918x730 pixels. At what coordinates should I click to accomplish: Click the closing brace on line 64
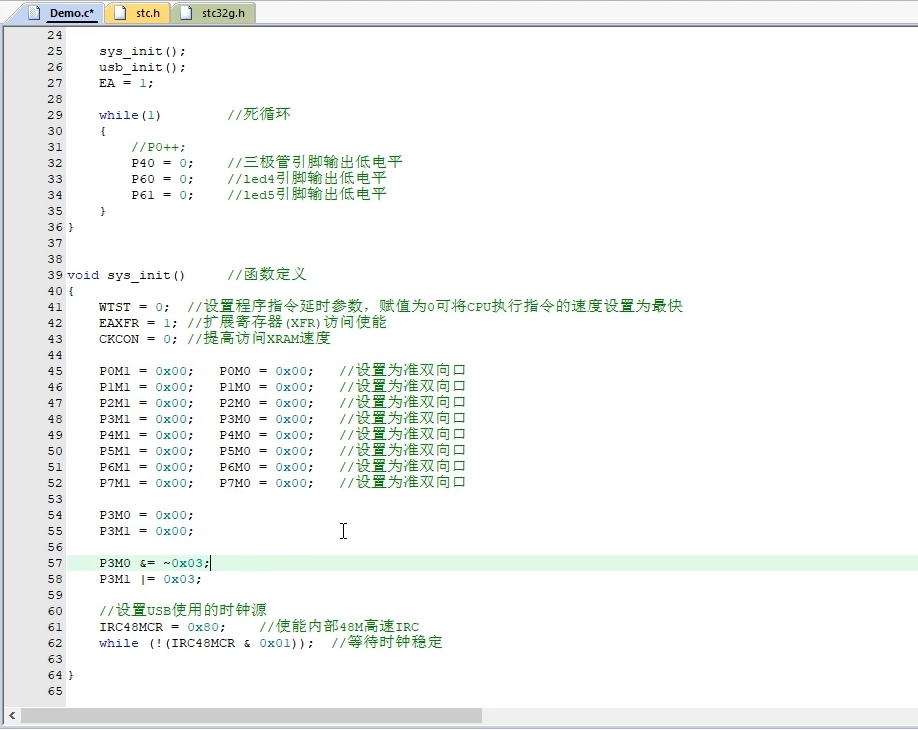pos(71,675)
